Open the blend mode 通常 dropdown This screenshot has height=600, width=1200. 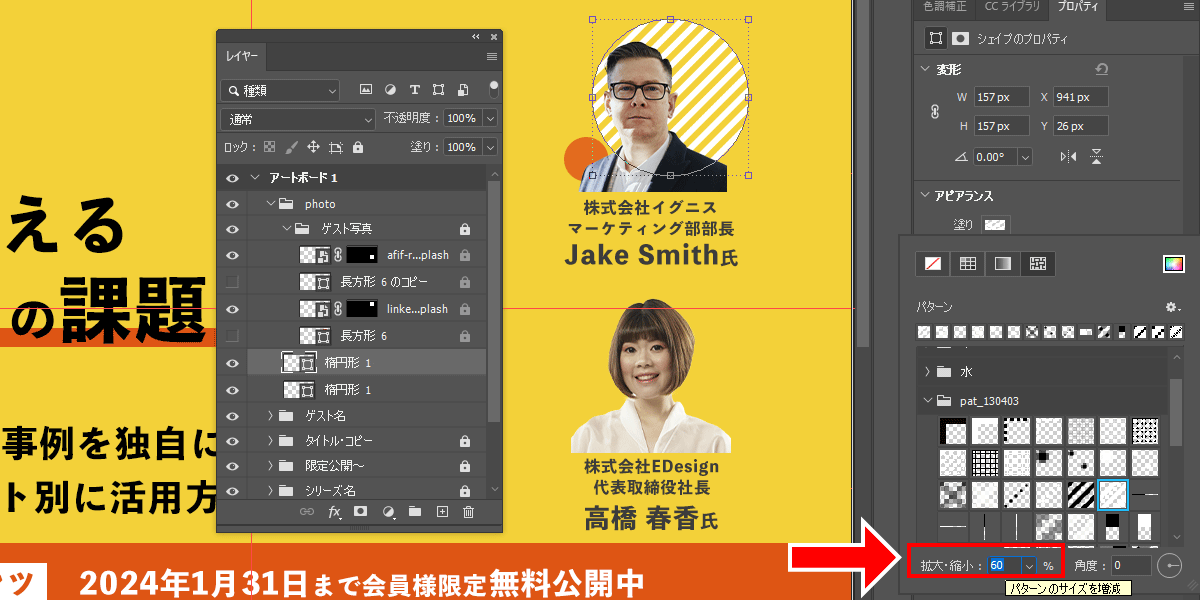click(298, 118)
